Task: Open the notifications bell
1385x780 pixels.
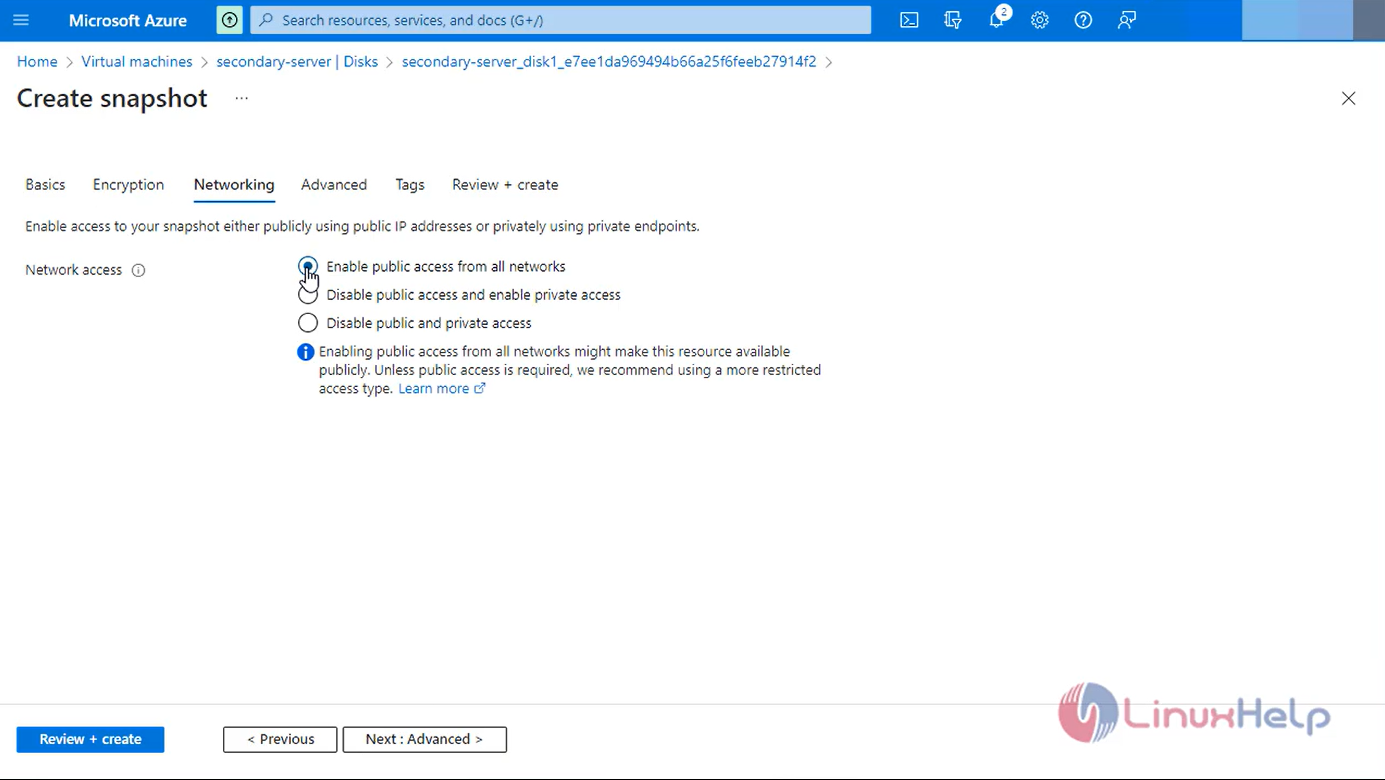Action: point(997,20)
